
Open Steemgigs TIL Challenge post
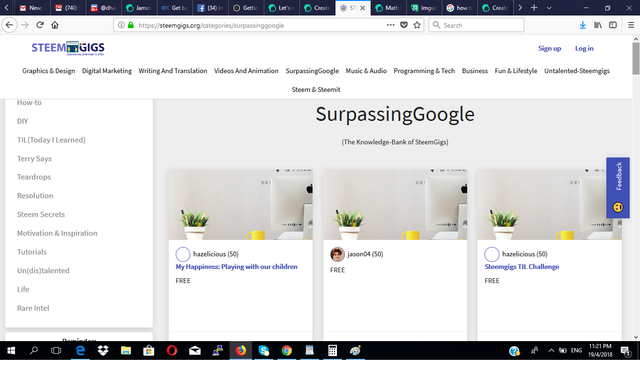(x=522, y=266)
